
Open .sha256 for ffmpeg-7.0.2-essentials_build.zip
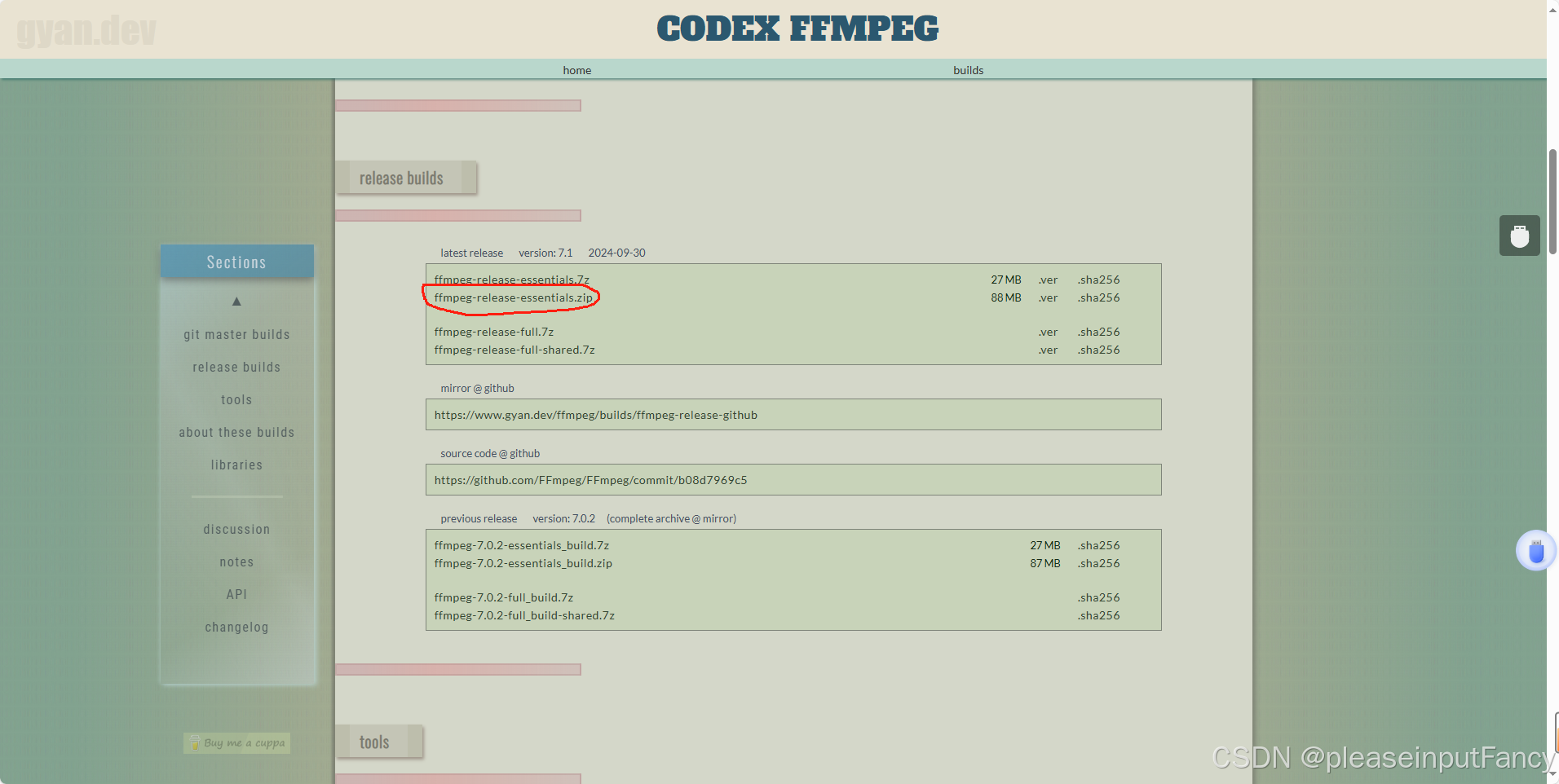point(1098,563)
